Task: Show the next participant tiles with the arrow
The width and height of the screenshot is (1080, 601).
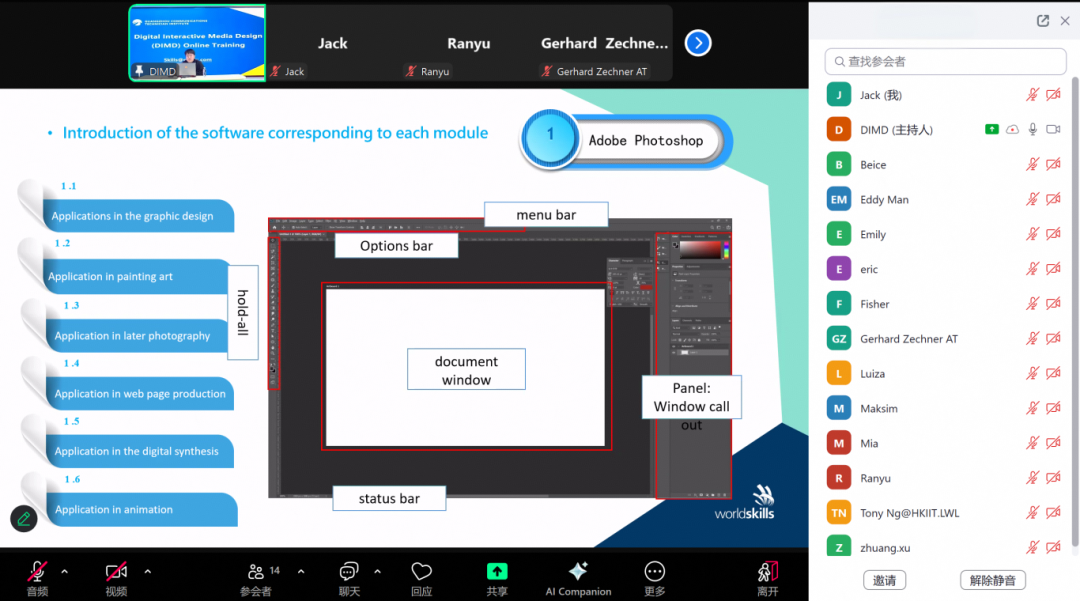Action: point(698,43)
